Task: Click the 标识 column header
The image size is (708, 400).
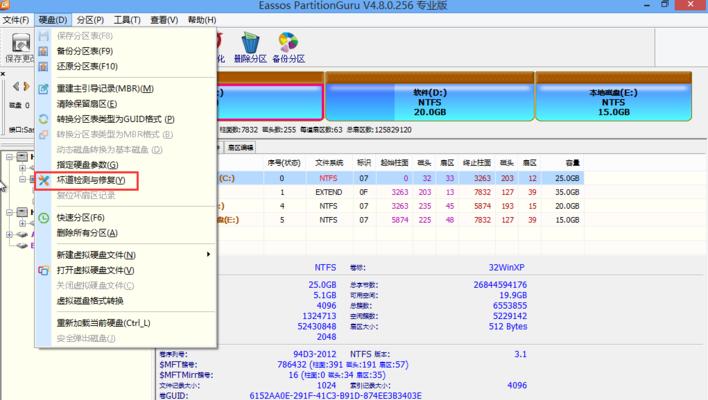Action: click(364, 163)
